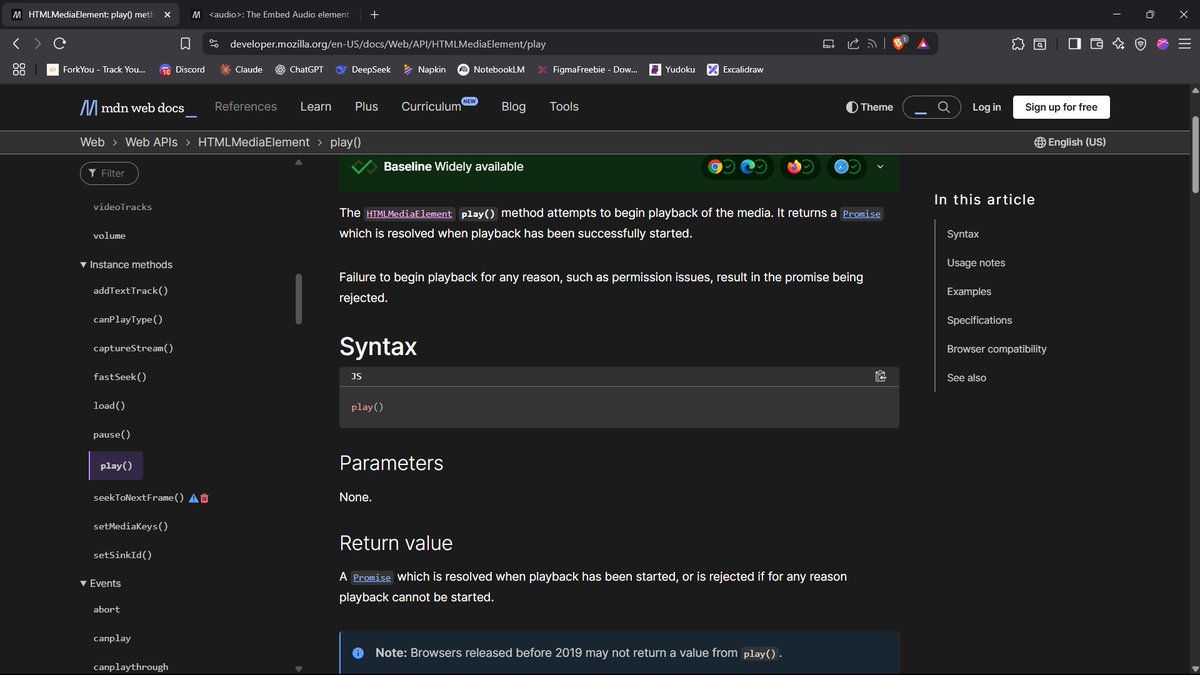Open the browser hamburger main menu
Screen dimensions: 1200x675
[1184, 44]
